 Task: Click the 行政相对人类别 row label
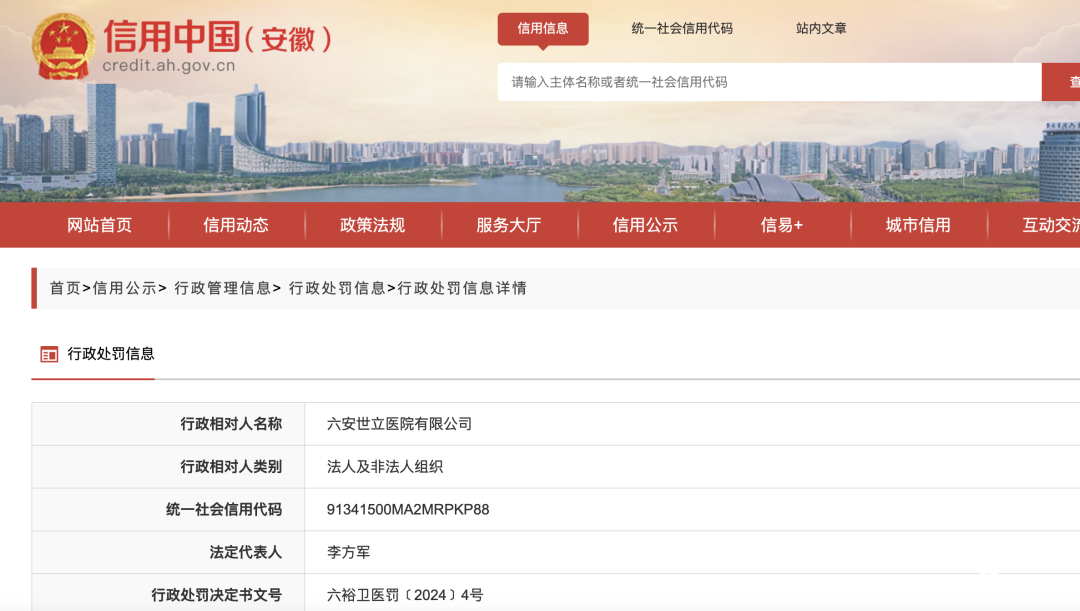click(231, 467)
